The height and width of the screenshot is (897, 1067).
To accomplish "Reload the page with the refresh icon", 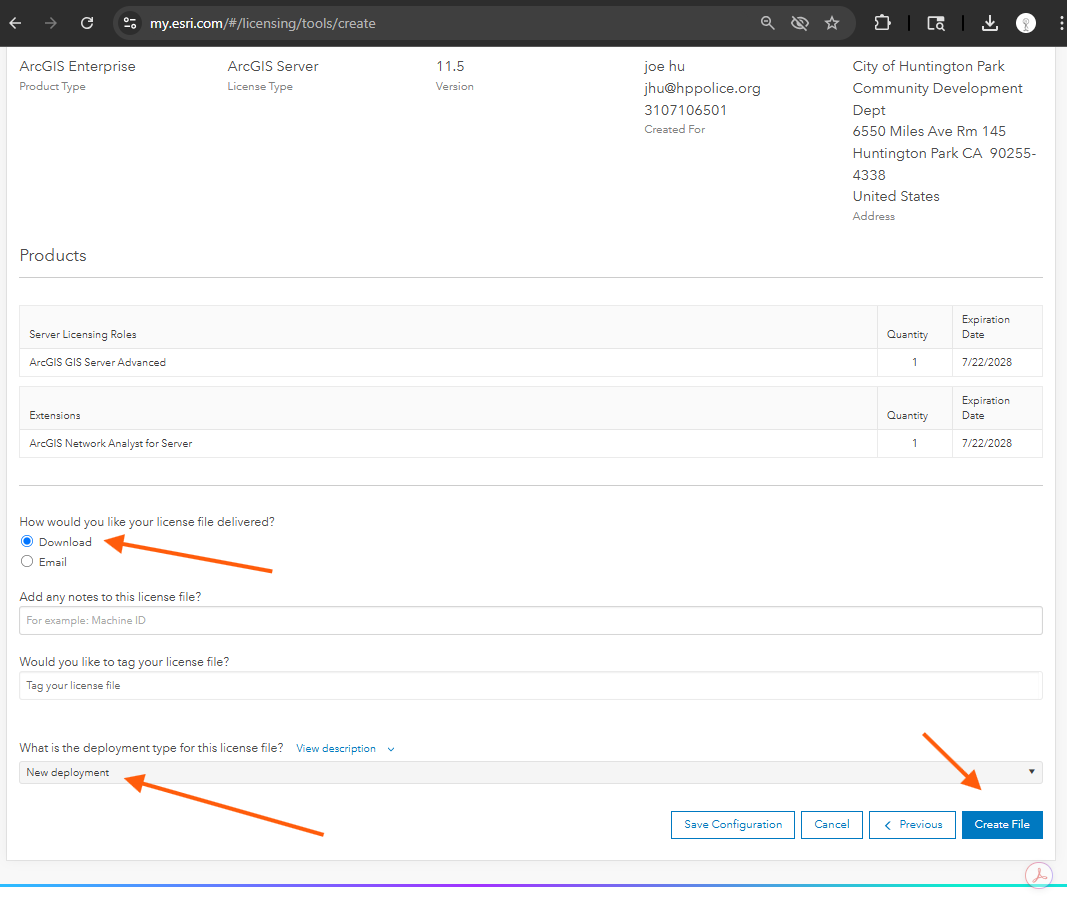I will point(87,23).
